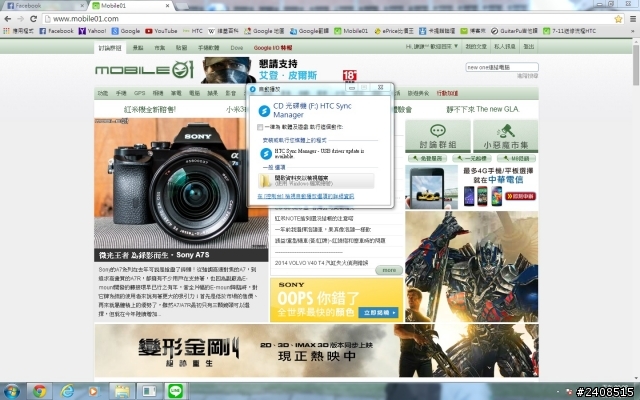The width and height of the screenshot is (640, 400).
Task: Open the Facebook bookmark
Action: point(56,31)
